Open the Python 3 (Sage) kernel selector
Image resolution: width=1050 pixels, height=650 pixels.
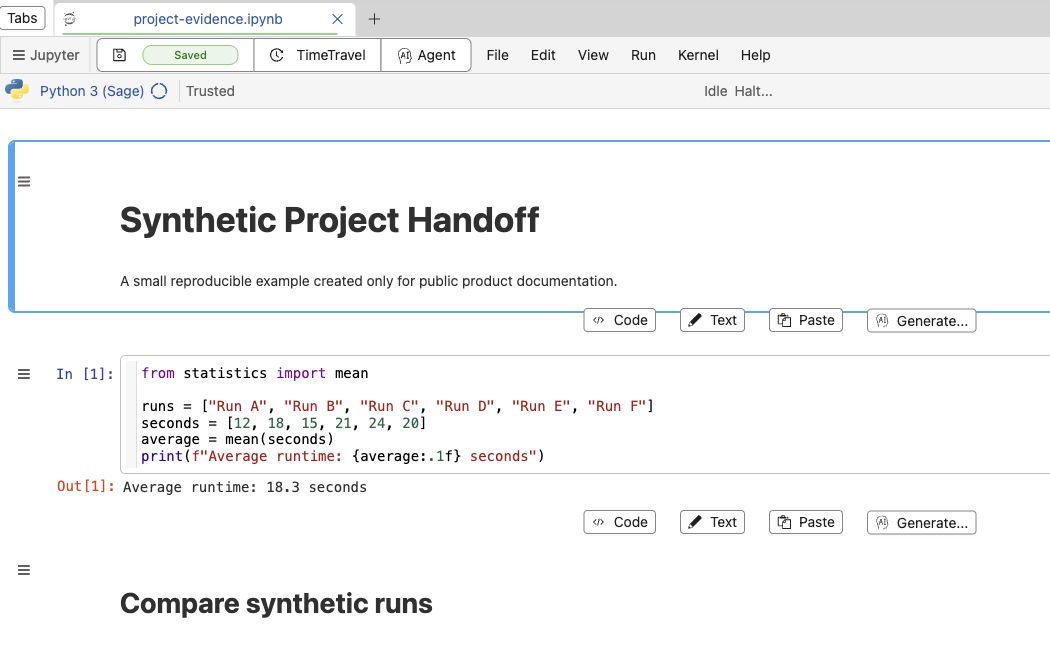92,91
